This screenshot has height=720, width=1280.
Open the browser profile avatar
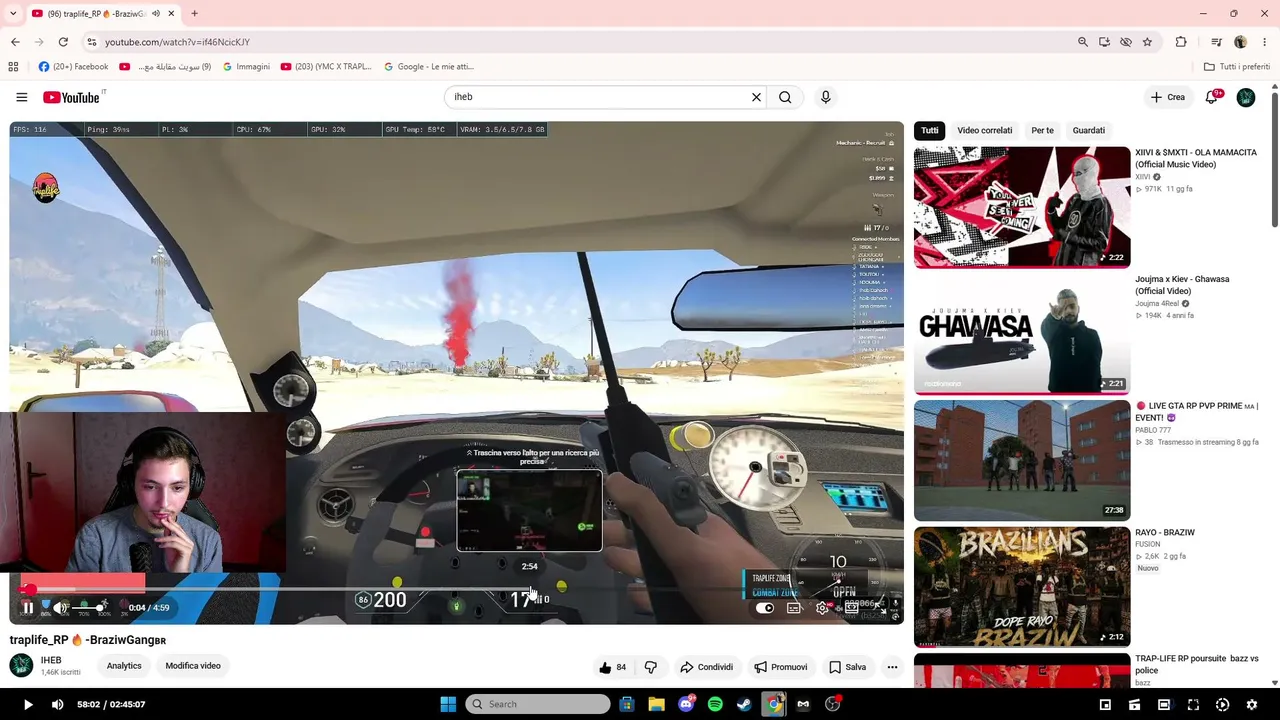pos(1240,42)
